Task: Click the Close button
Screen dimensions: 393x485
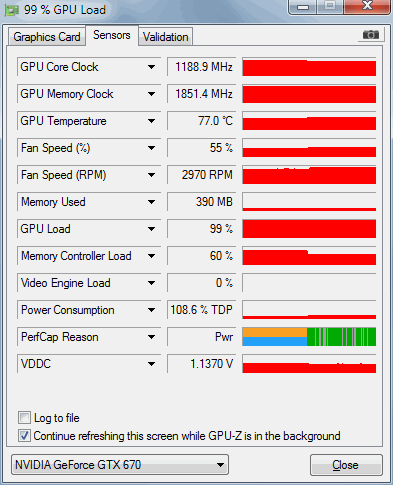Action: click(x=346, y=465)
